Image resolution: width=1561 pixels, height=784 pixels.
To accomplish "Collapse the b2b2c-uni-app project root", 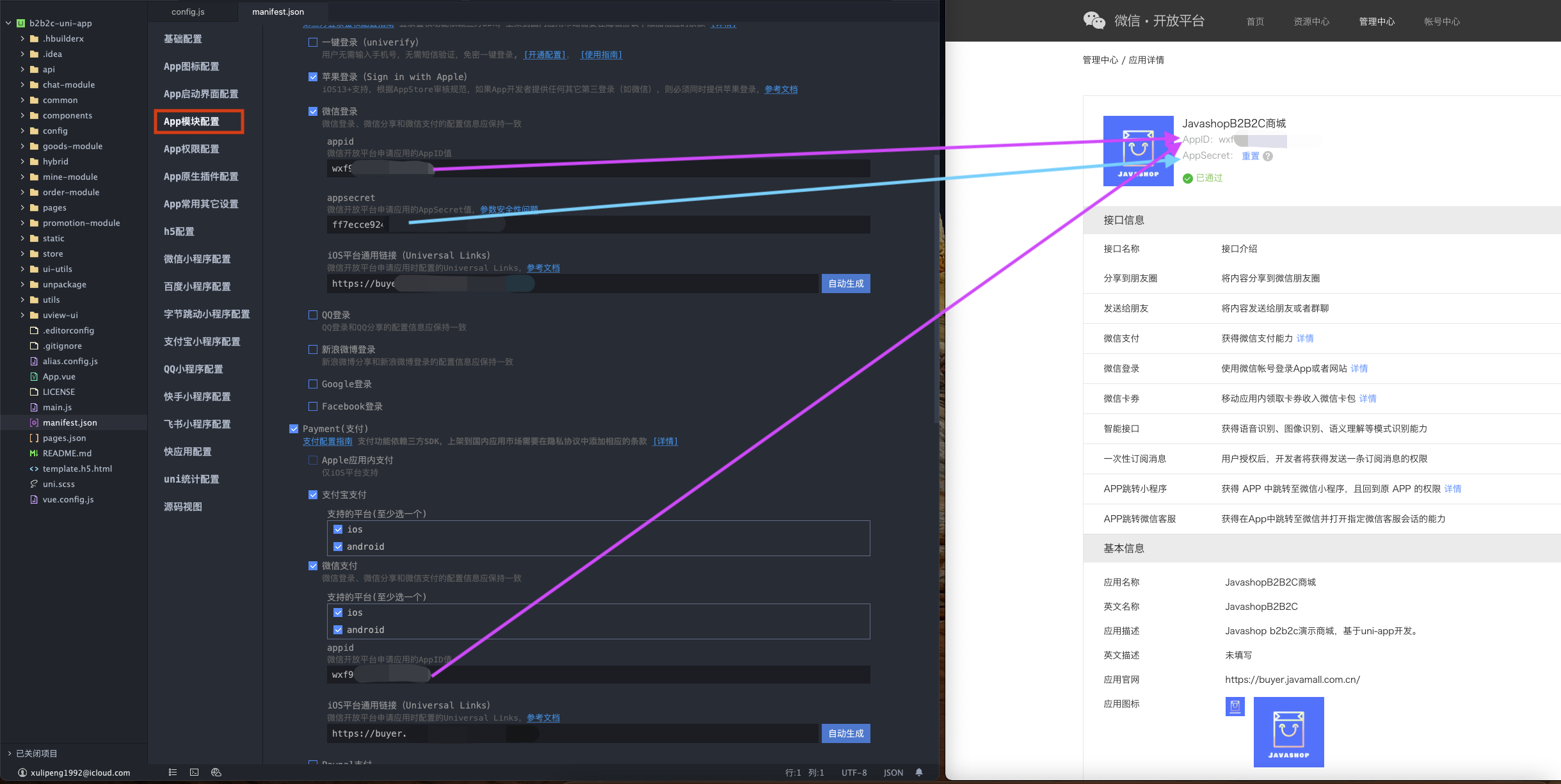I will pos(8,23).
